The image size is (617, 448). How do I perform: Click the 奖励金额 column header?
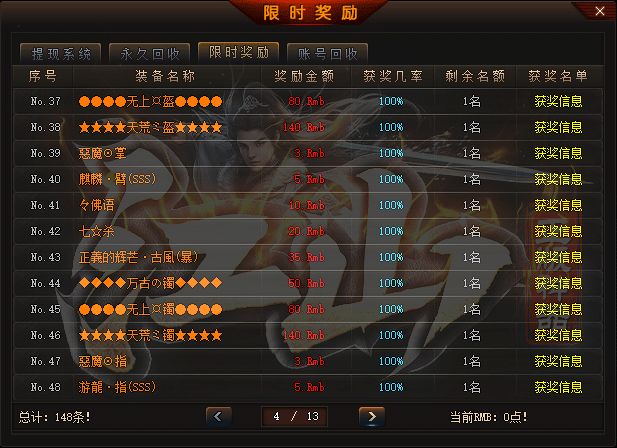click(304, 76)
